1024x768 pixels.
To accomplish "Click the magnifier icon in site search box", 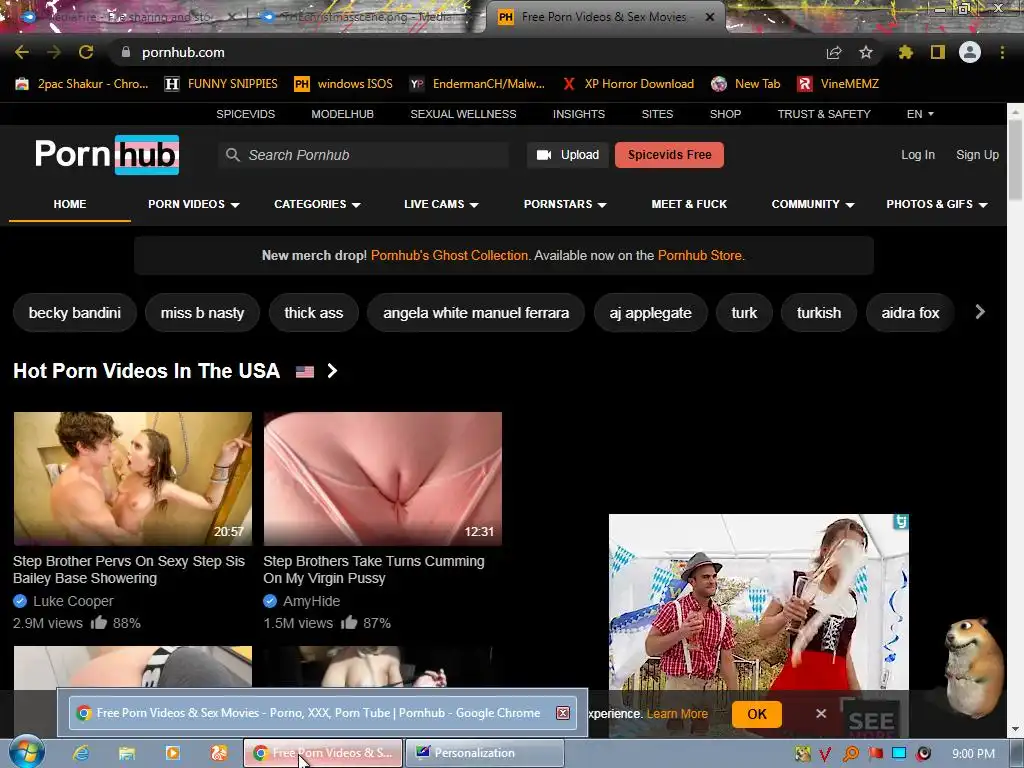I will pos(232,155).
